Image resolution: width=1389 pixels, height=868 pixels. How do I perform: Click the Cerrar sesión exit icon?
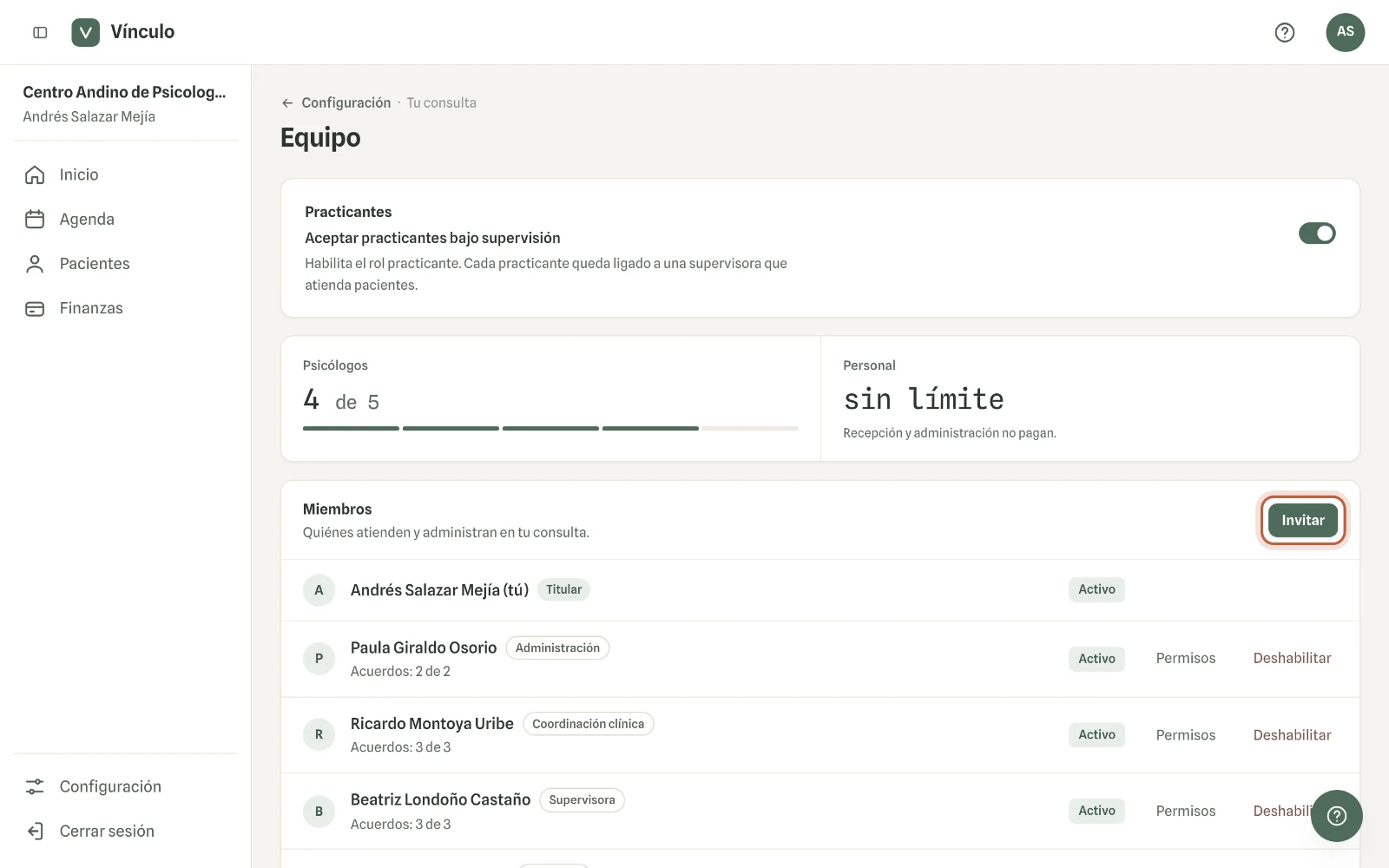[x=35, y=831]
